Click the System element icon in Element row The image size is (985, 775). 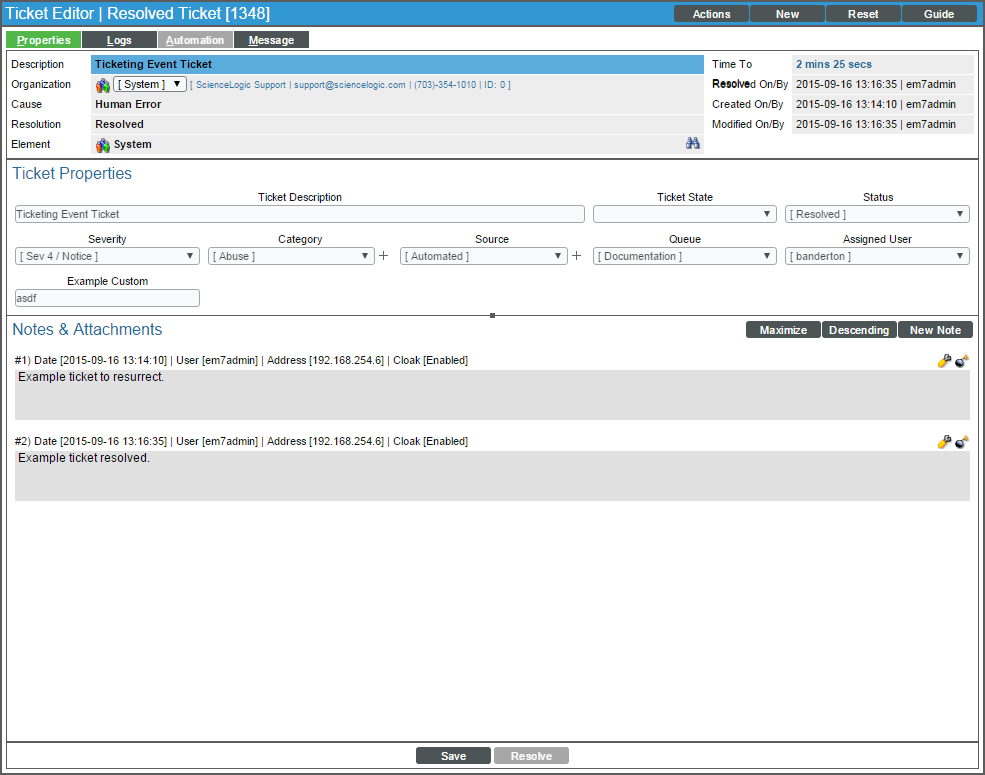pos(103,145)
